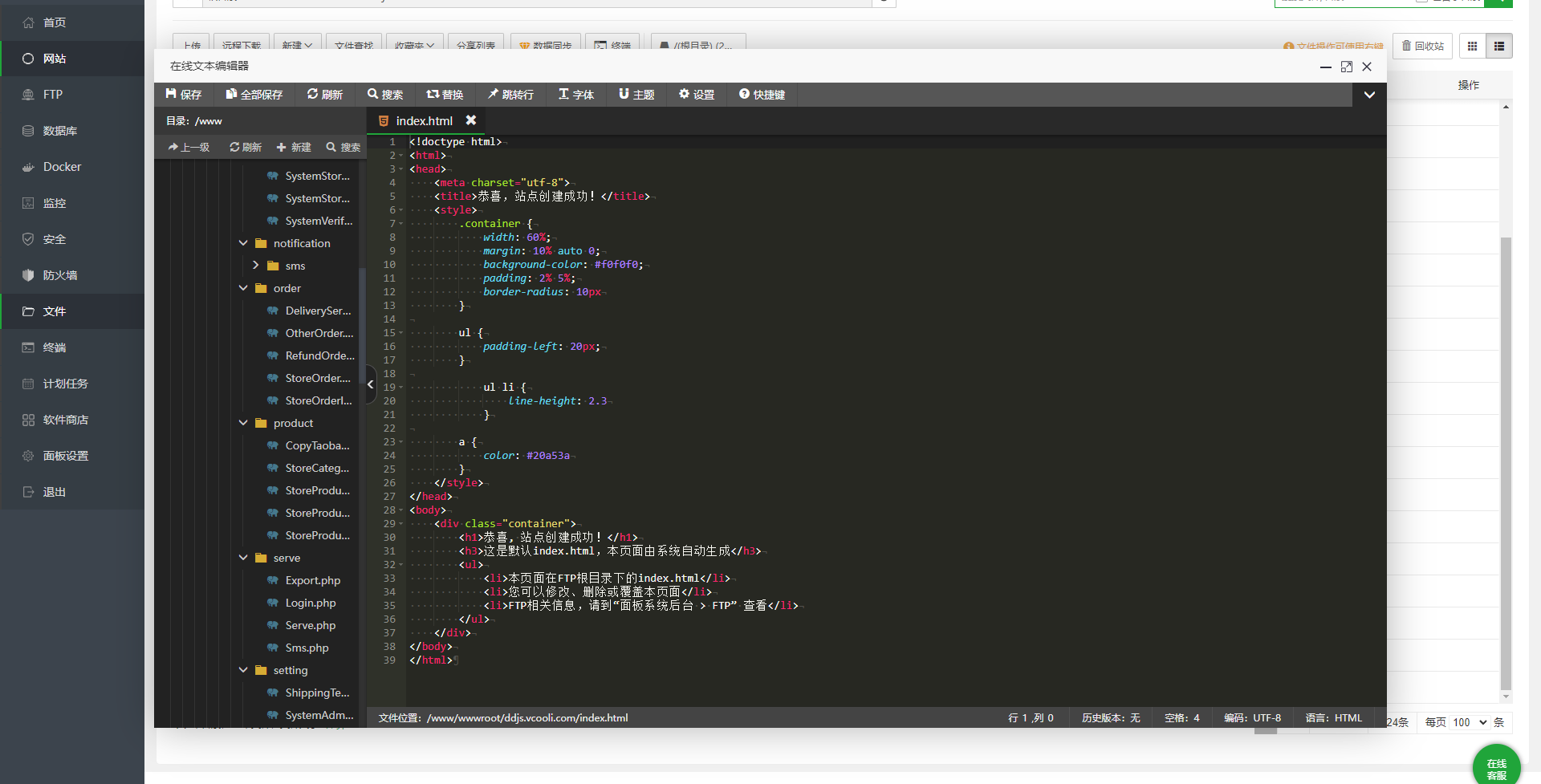Change 空格: 4 indent setting
1541x784 pixels.
click(1181, 718)
